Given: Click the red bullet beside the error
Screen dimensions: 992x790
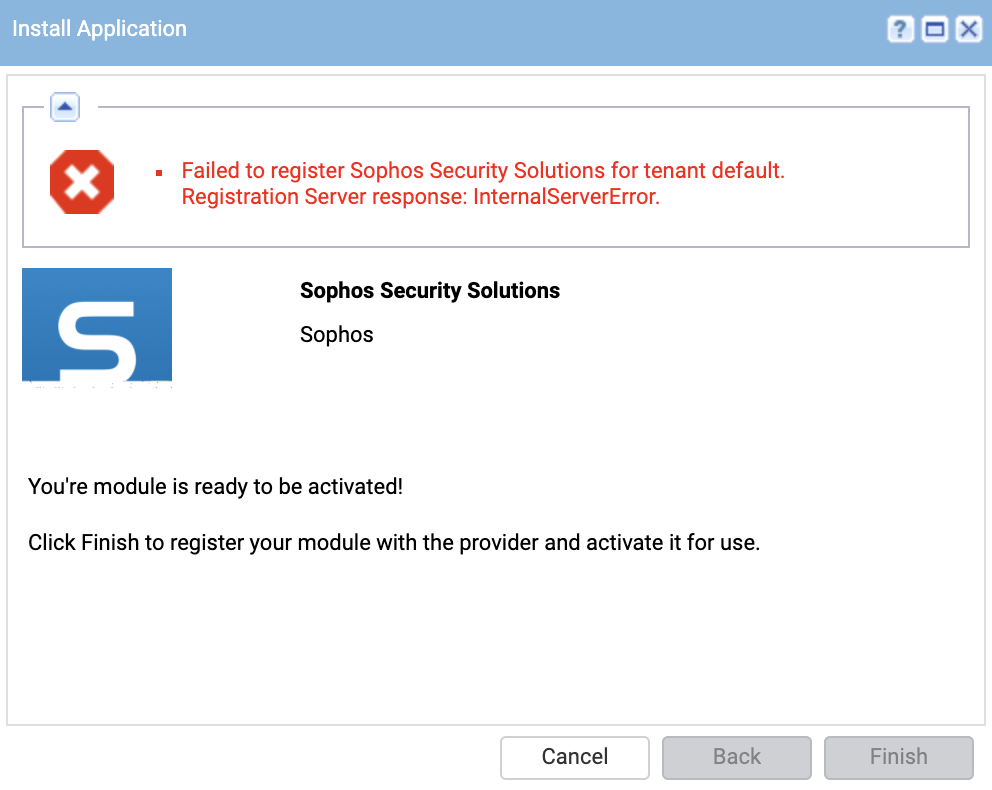Looking at the screenshot, I should (159, 173).
